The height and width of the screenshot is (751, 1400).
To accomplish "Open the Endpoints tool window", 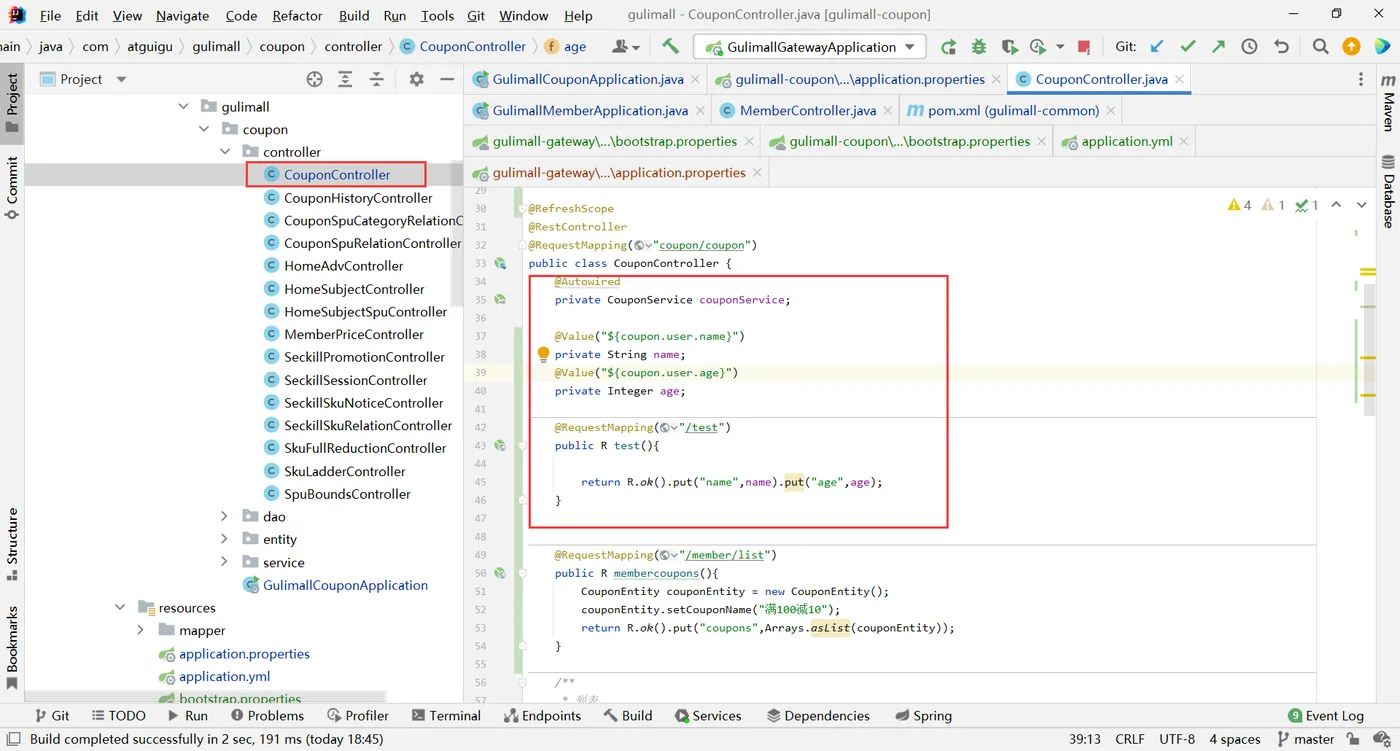I will 542,715.
